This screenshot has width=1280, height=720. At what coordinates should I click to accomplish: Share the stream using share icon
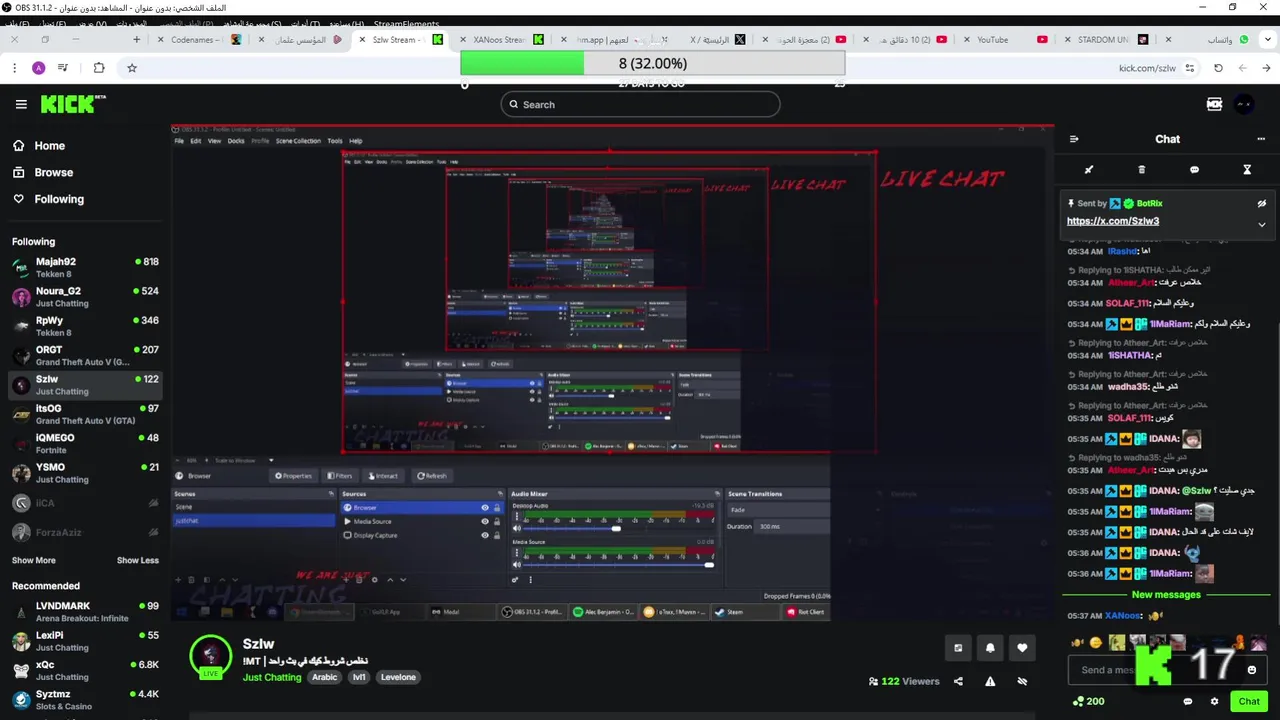(x=958, y=681)
